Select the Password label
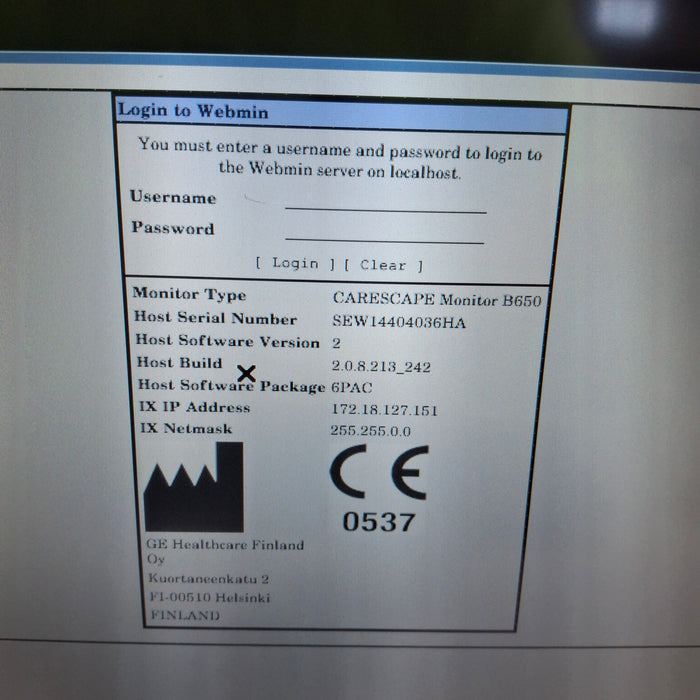Viewport: 700px width, 700px height. pos(173,228)
